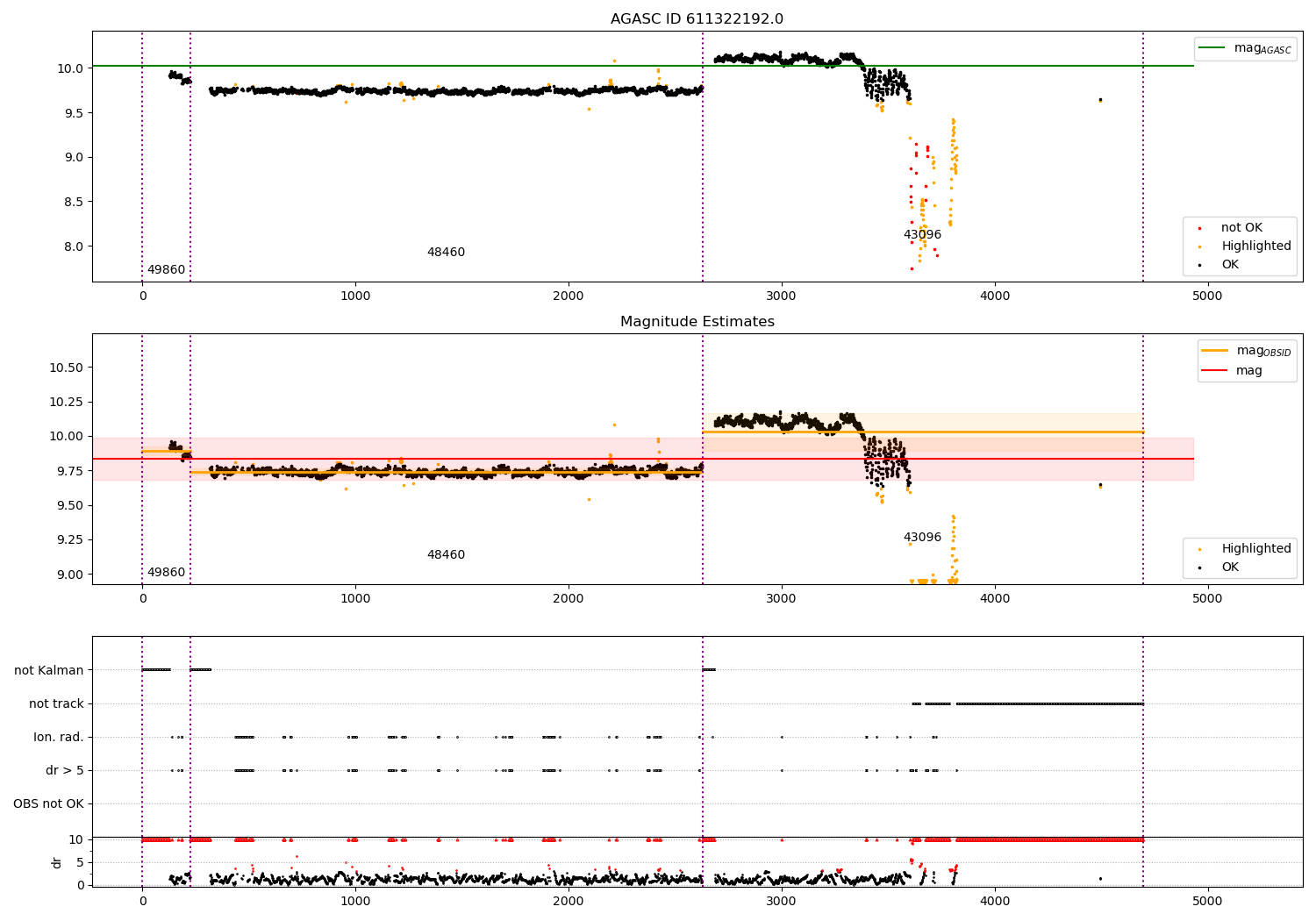Click the isolated data point near 4500 in top plot
1316x921 pixels.
pos(1100,100)
